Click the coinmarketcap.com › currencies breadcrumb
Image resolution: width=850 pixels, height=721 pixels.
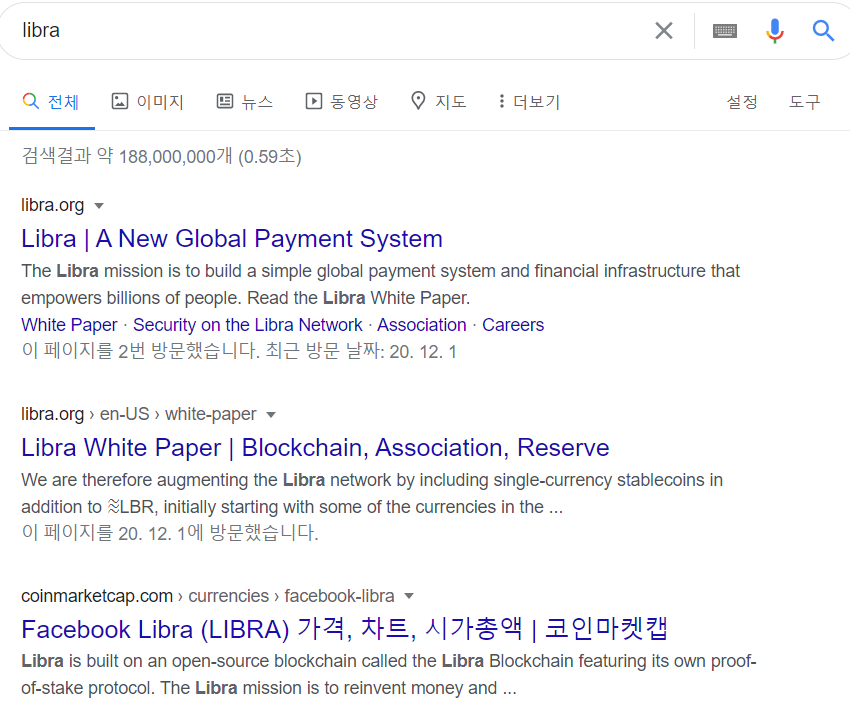coord(208,596)
